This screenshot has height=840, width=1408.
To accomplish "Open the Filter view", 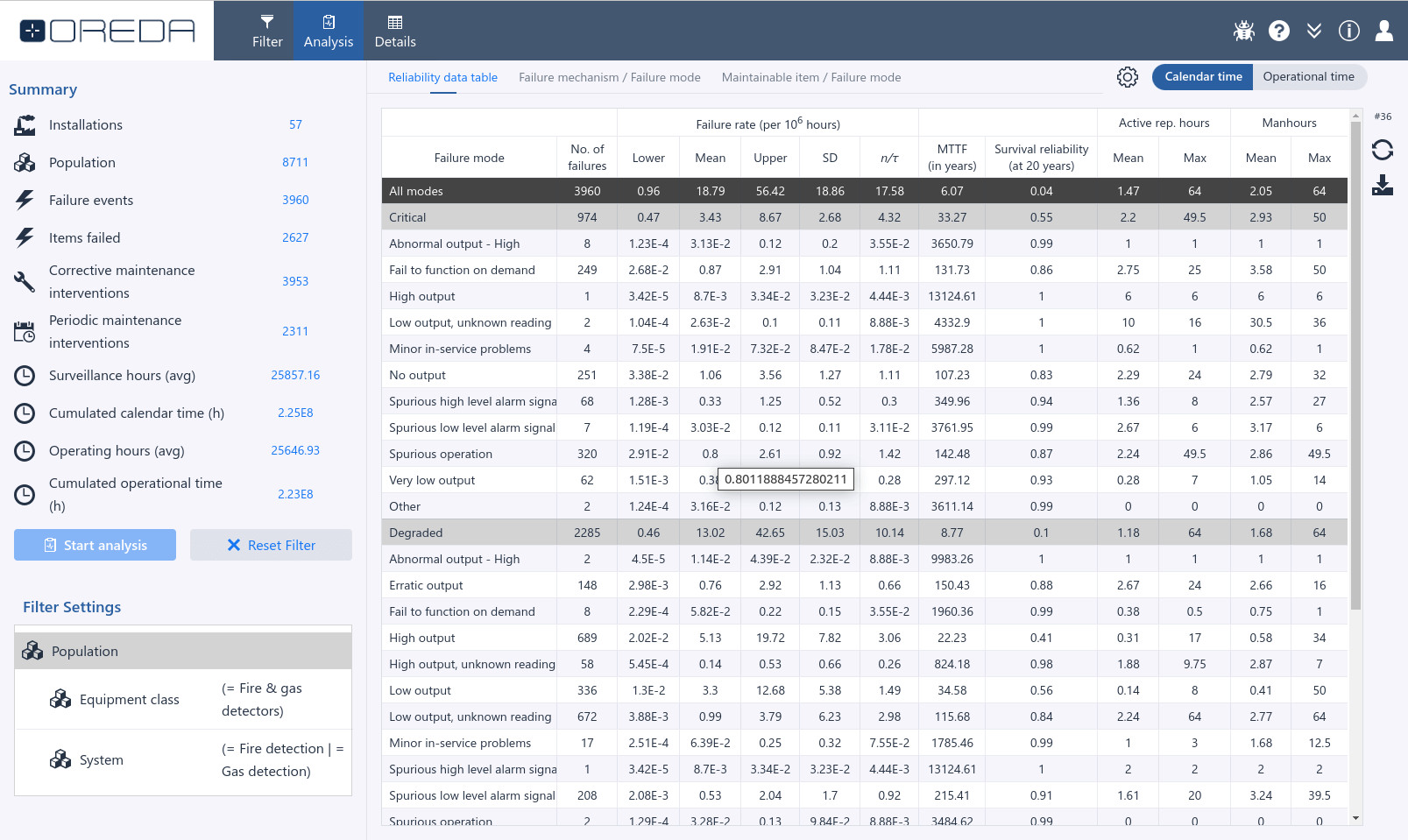I will 267,31.
